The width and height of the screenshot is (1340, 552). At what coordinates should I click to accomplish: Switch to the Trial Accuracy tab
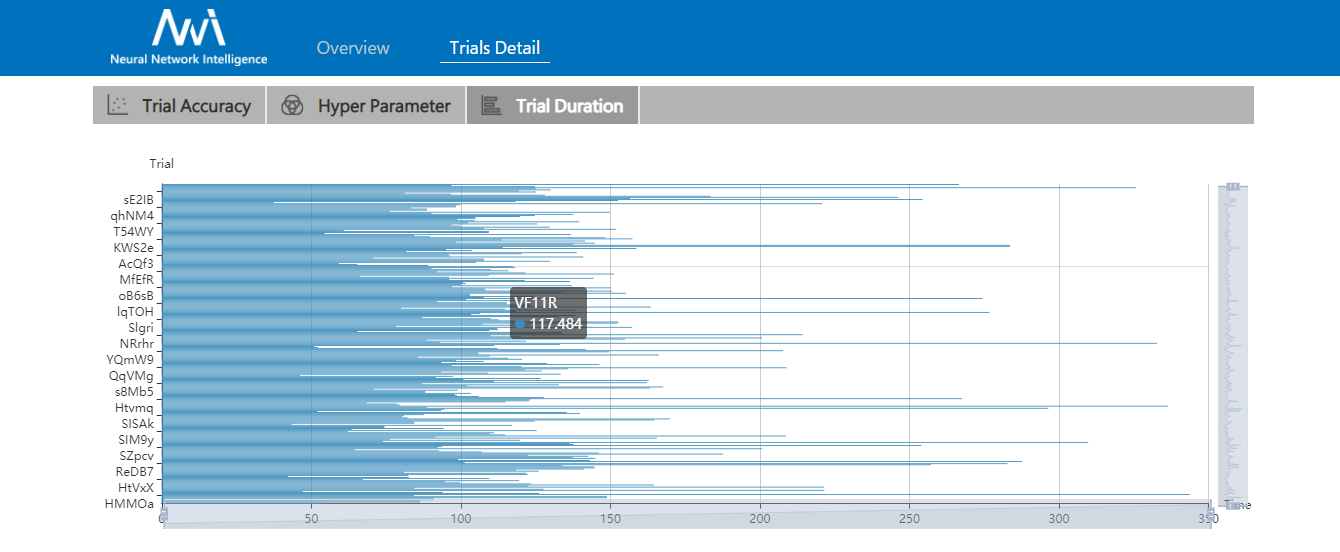[179, 105]
